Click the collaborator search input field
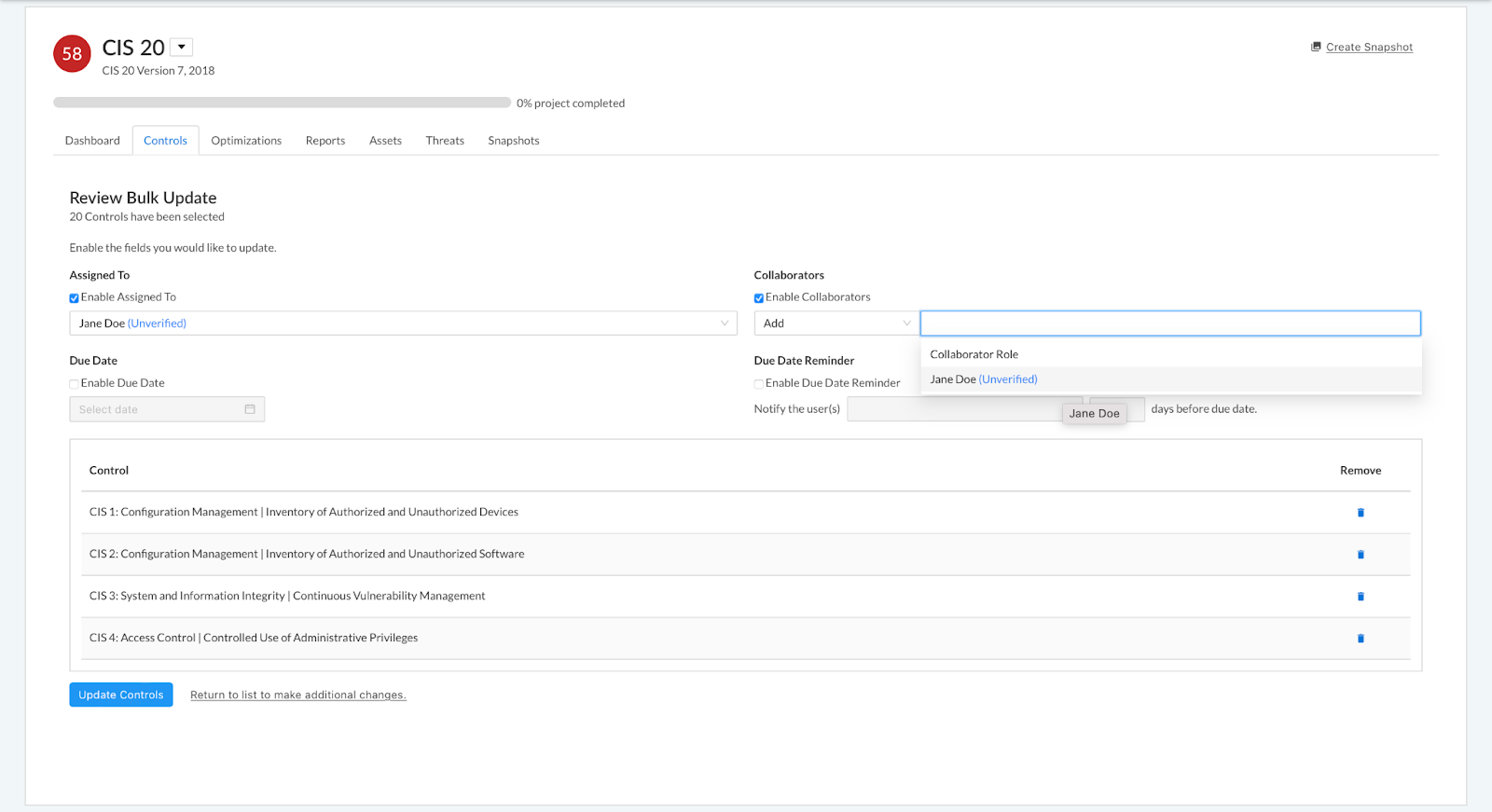Screen dimensions: 1492x812 (1170, 323)
